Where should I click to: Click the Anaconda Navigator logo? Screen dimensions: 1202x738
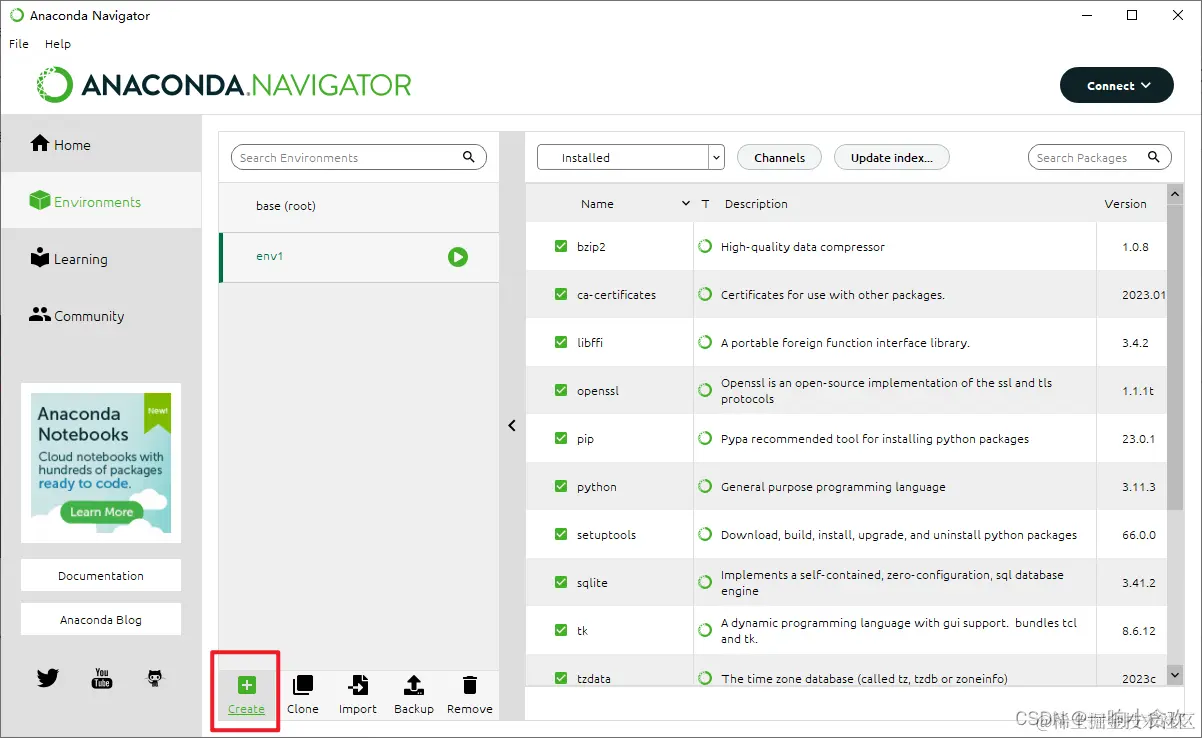224,85
